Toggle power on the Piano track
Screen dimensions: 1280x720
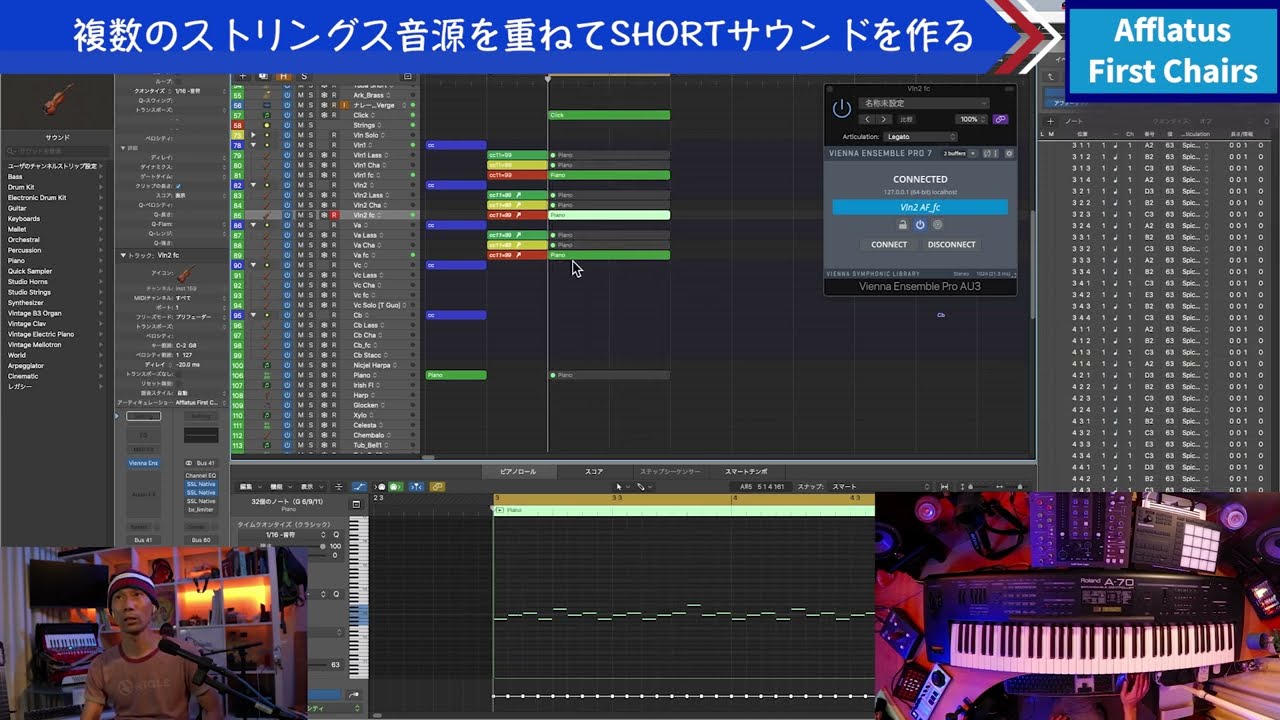point(287,375)
